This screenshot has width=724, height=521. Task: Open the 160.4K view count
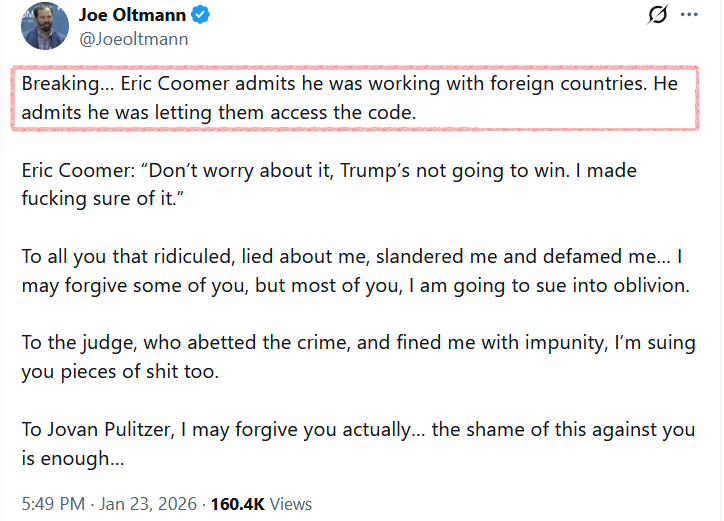(237, 504)
